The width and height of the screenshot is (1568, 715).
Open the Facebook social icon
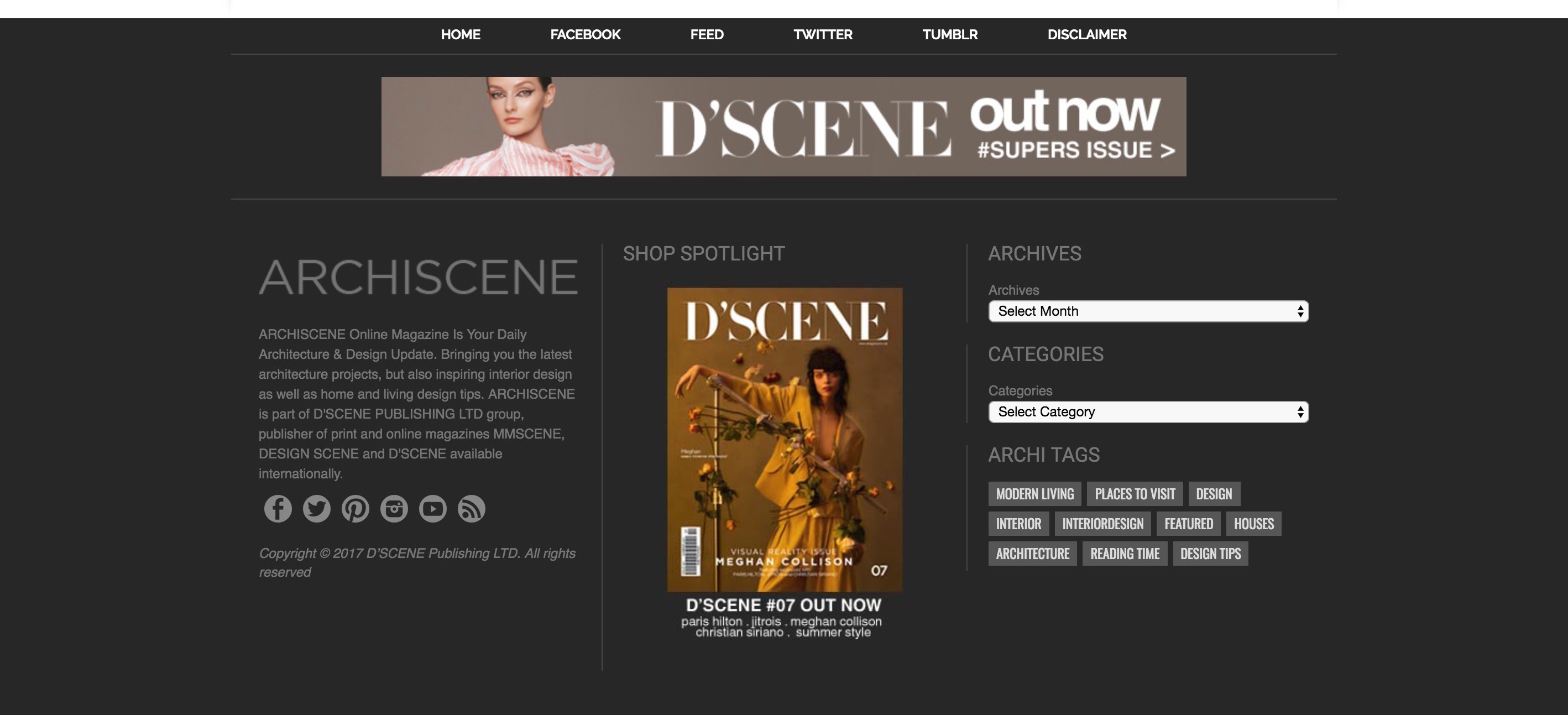tap(278, 509)
